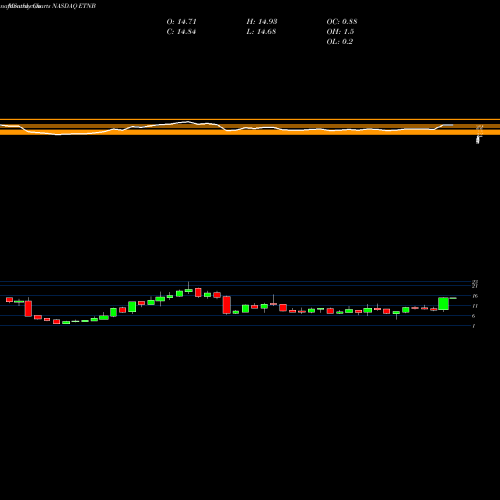Click the 'OH: 1.5' value
The image size is (500, 500).
click(x=340, y=32)
